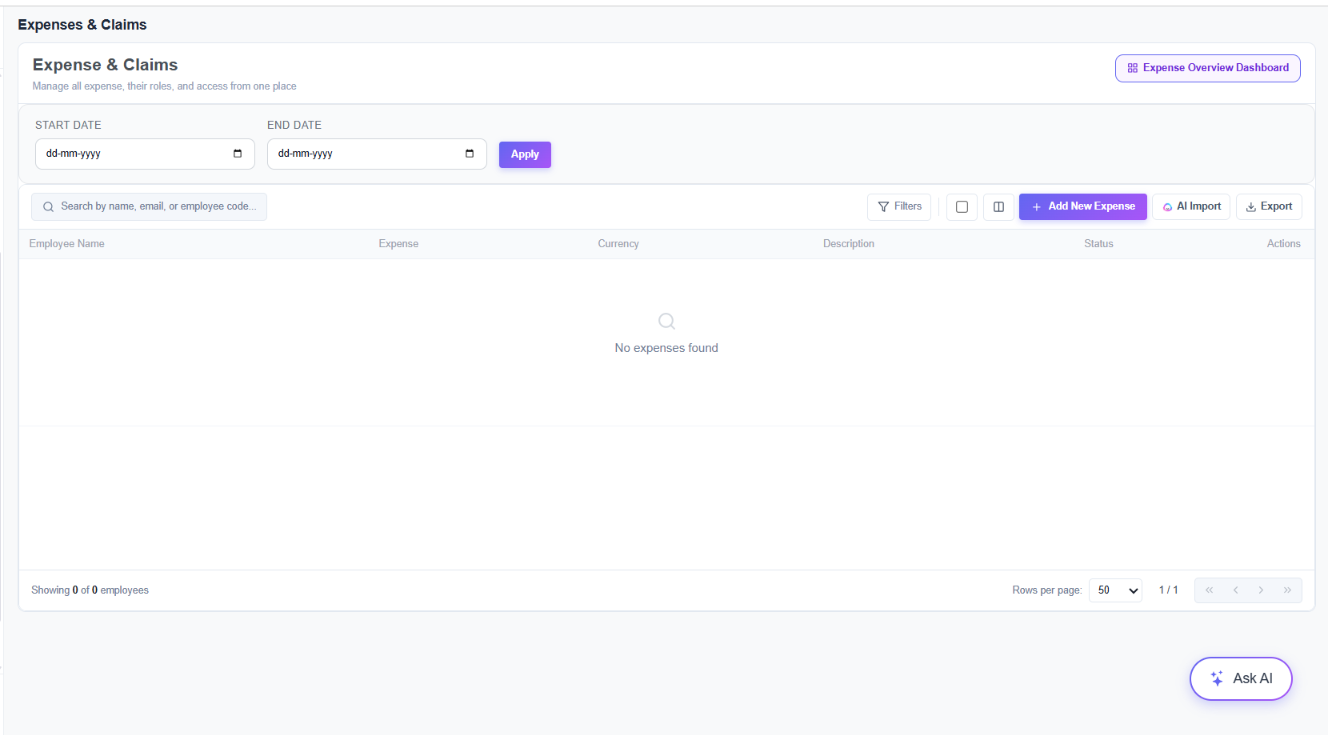Click the search box for employees

149,207
